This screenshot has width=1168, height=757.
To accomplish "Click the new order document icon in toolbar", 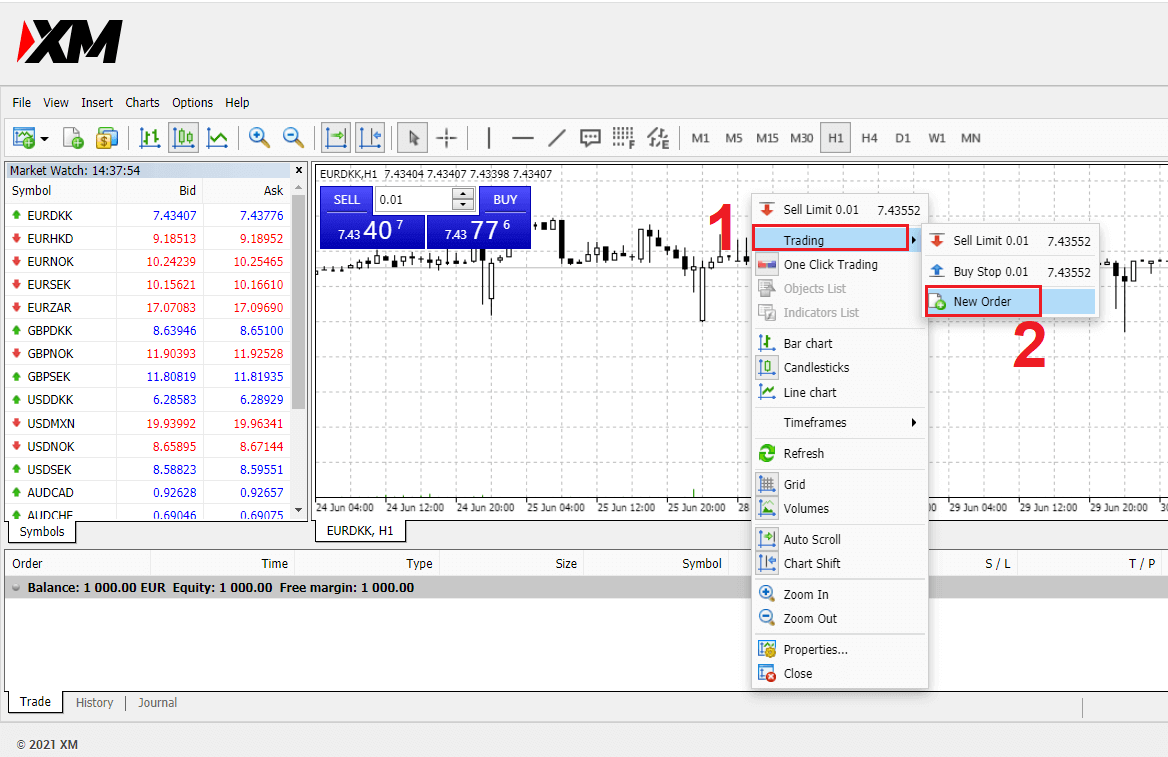I will [x=73, y=138].
